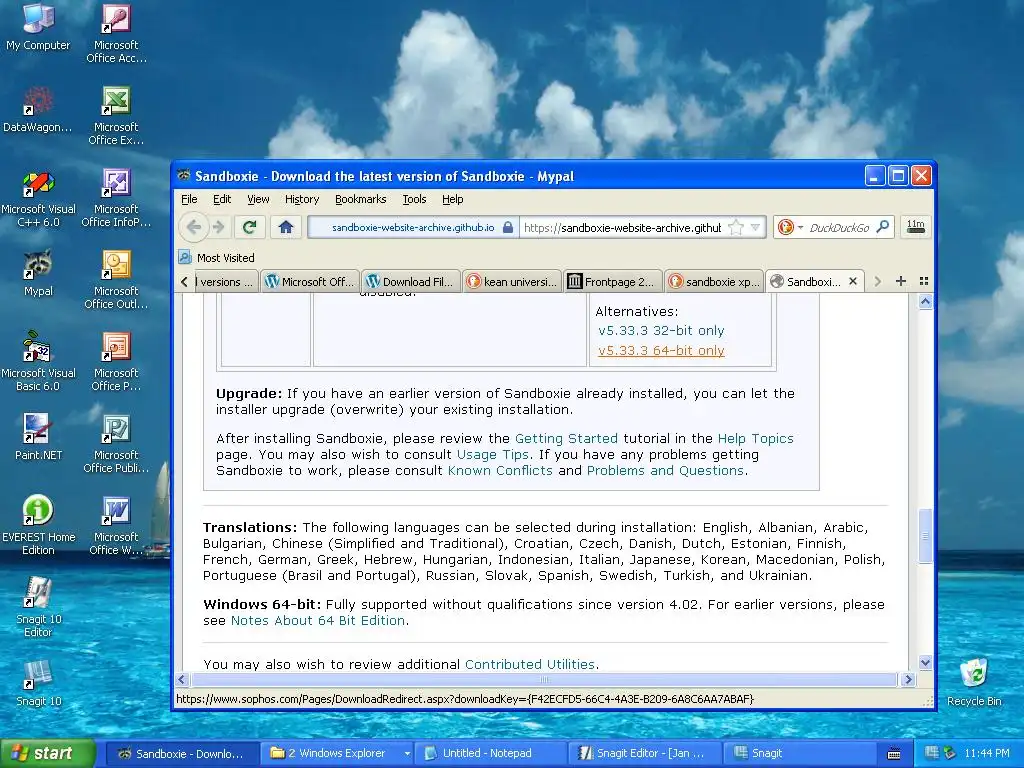The image size is (1024, 768).
Task: Launch Mypal browser desktop icon
Action: point(38,273)
